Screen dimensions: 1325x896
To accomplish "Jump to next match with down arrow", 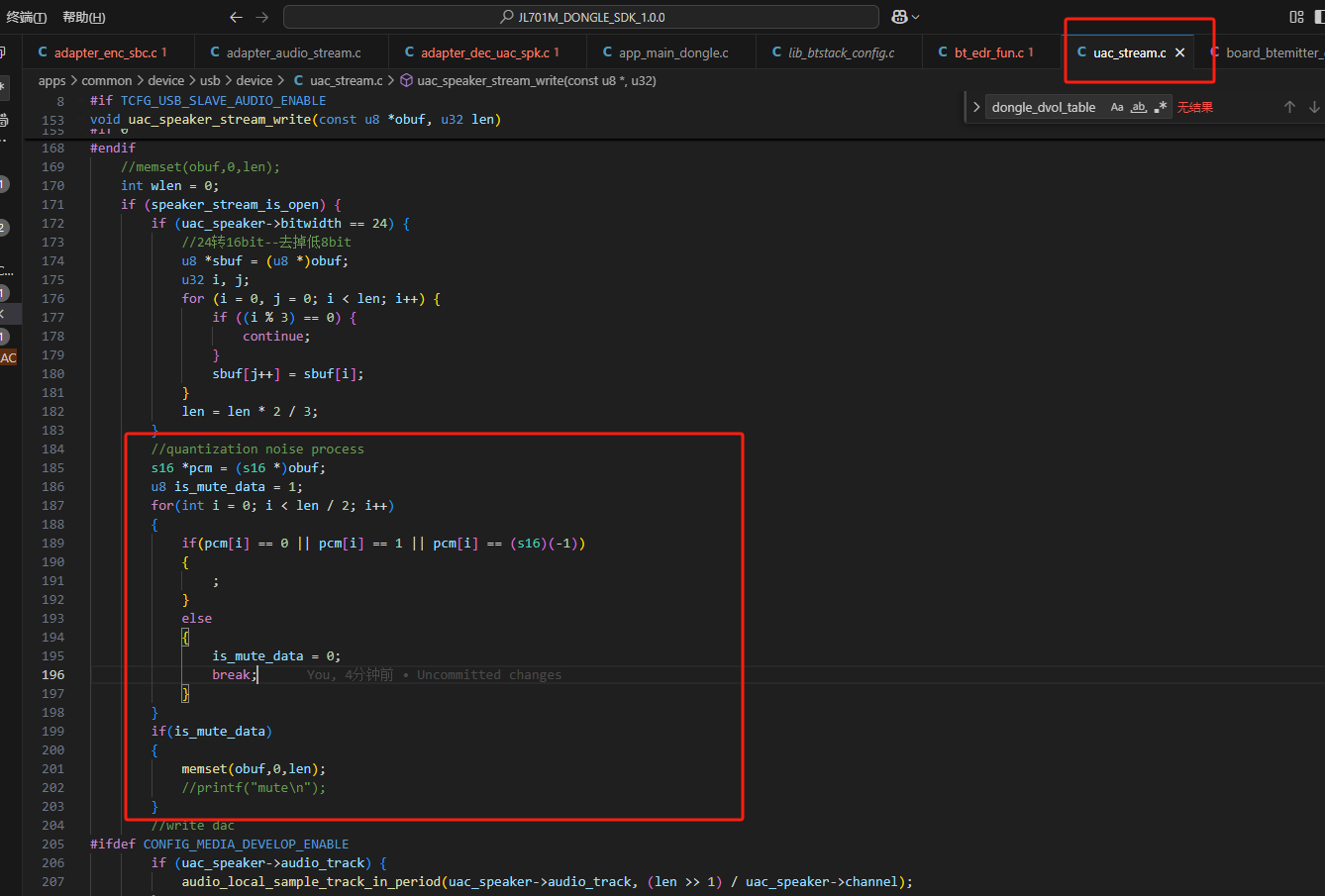I will [x=1314, y=107].
